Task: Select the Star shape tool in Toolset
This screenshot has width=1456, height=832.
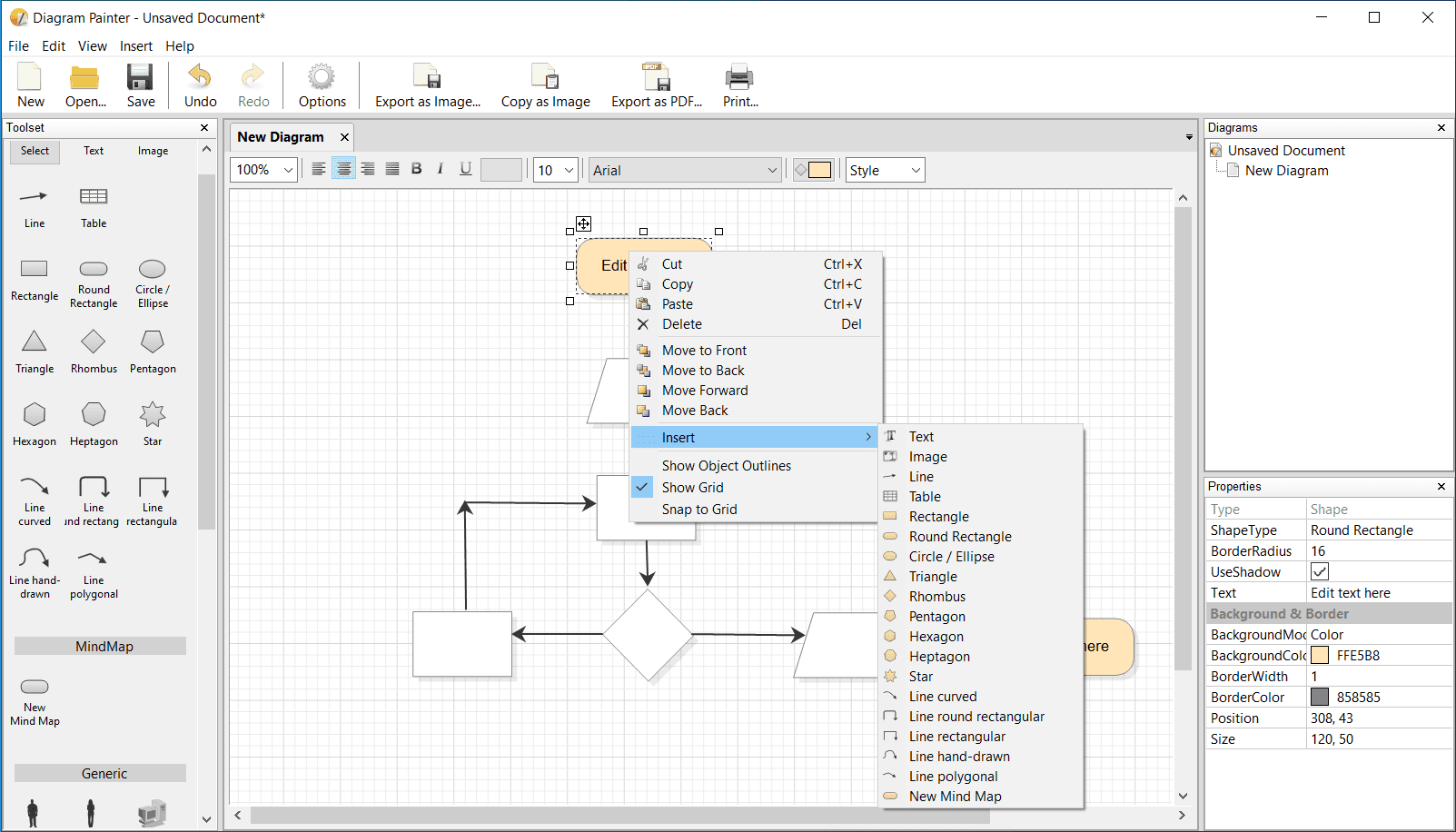Action: 152,423
